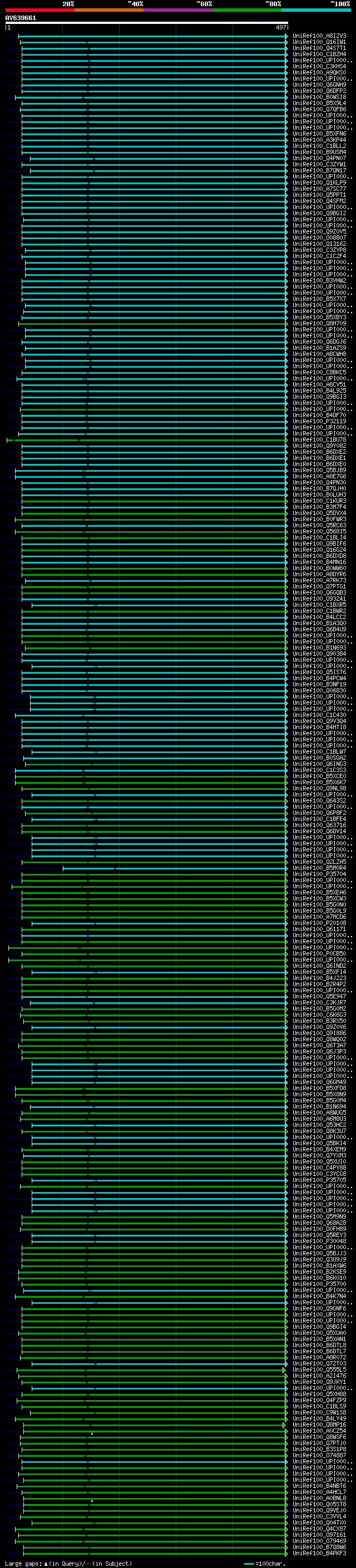
Task: Select hit label UniRef100_Q6DFP2
Action: coord(319,91)
